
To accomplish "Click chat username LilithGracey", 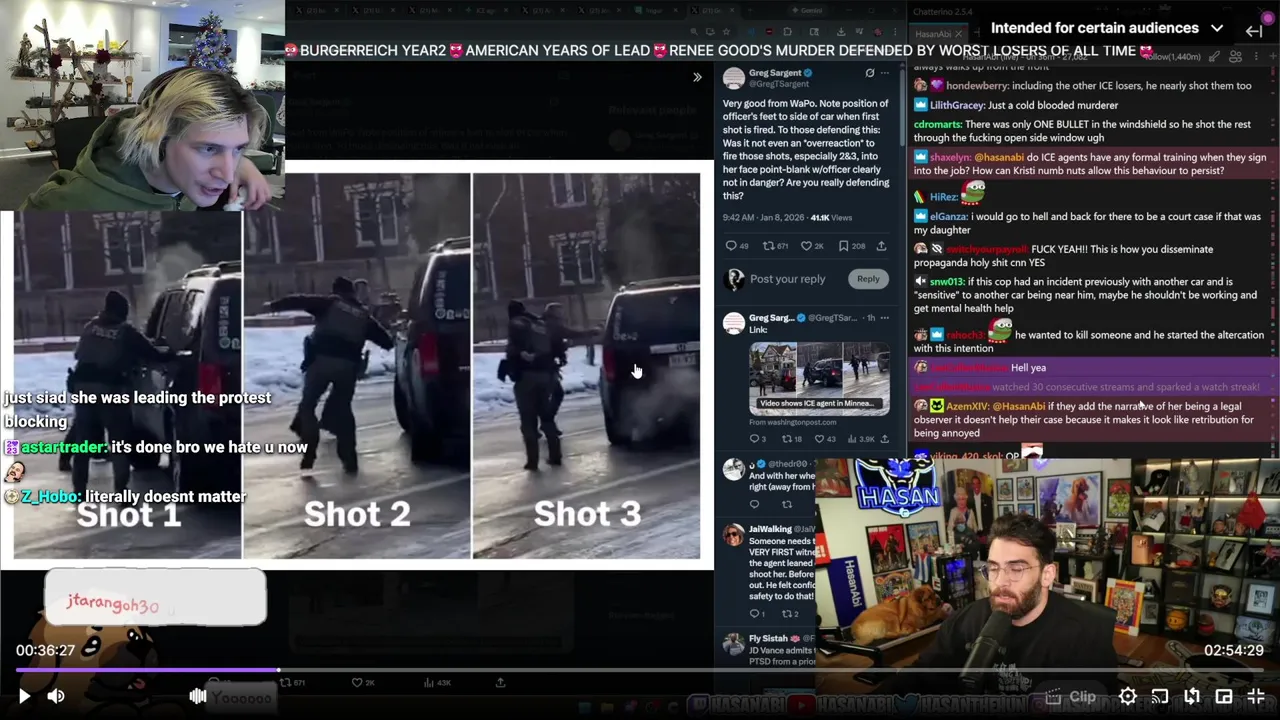I will click(956, 105).
